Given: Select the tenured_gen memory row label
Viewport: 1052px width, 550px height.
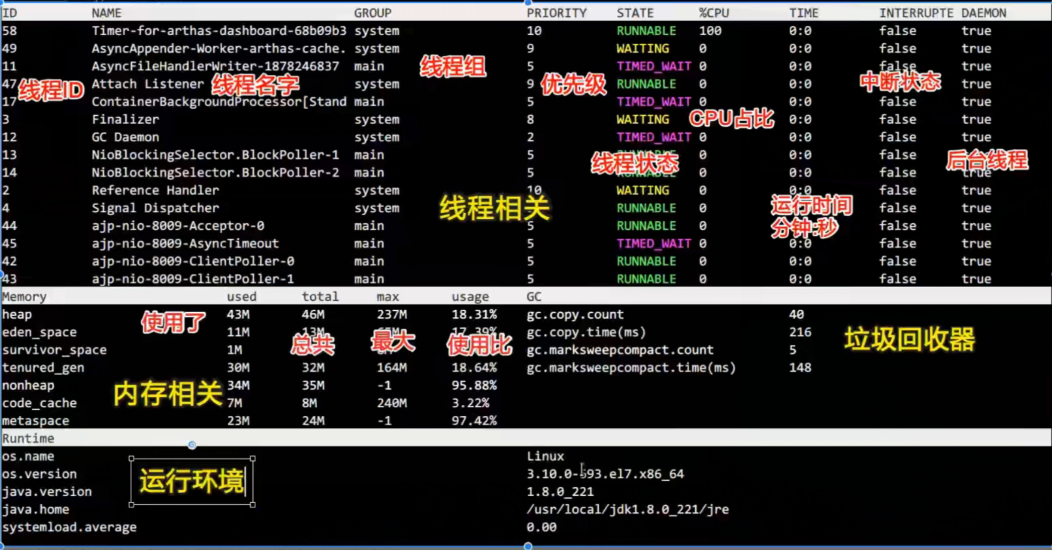Looking at the screenshot, I should (43, 368).
